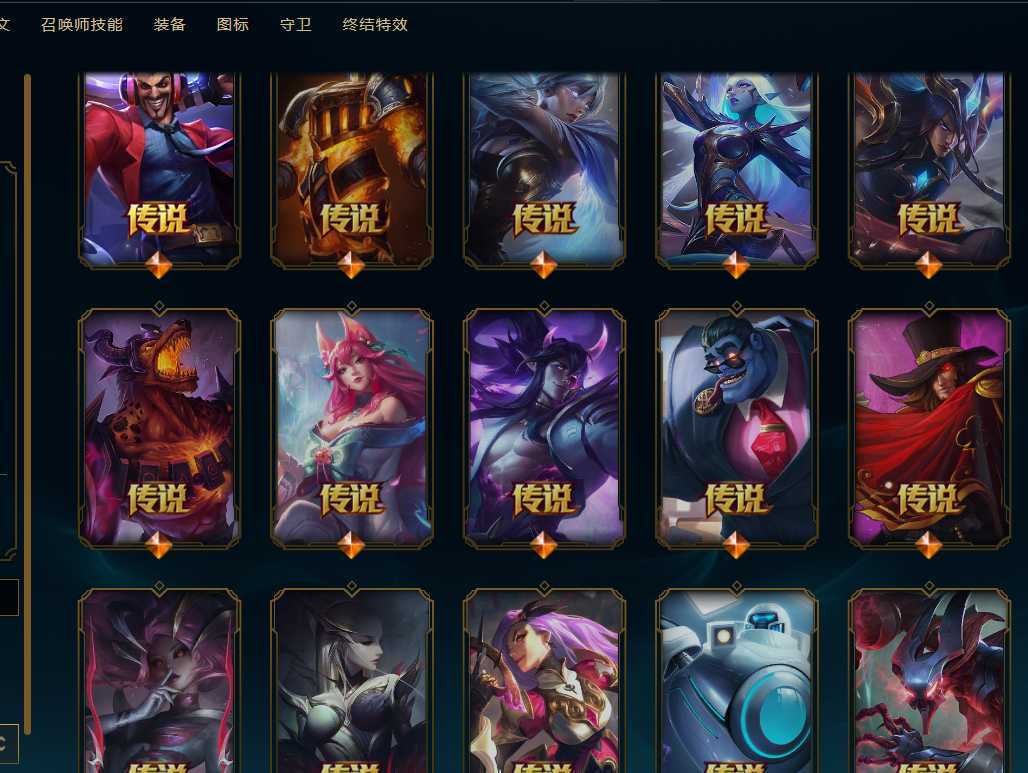The height and width of the screenshot is (773, 1028).
Task: Click orange gem under fox girl card
Action: tap(351, 545)
